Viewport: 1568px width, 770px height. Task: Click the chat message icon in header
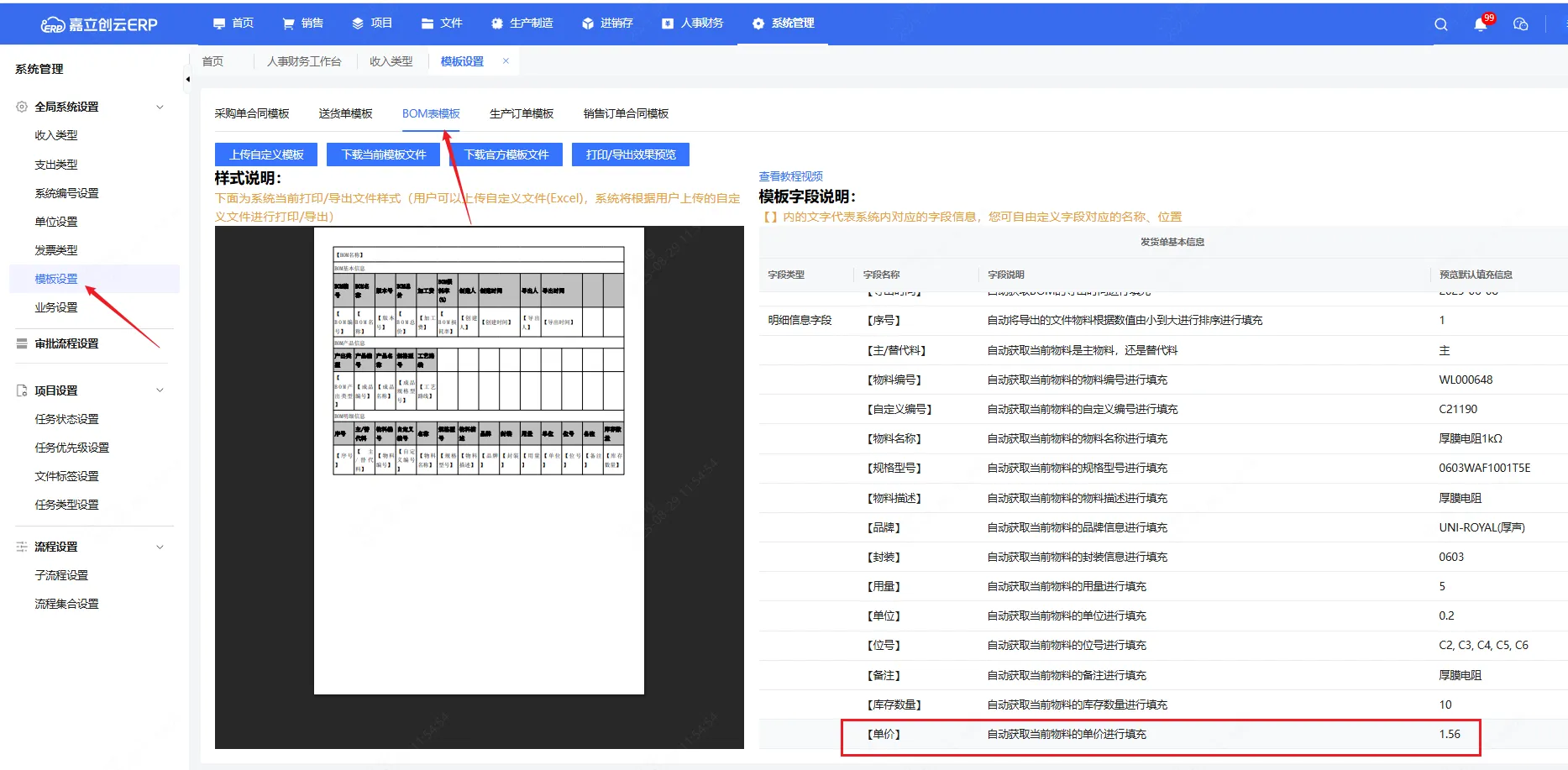click(1520, 24)
